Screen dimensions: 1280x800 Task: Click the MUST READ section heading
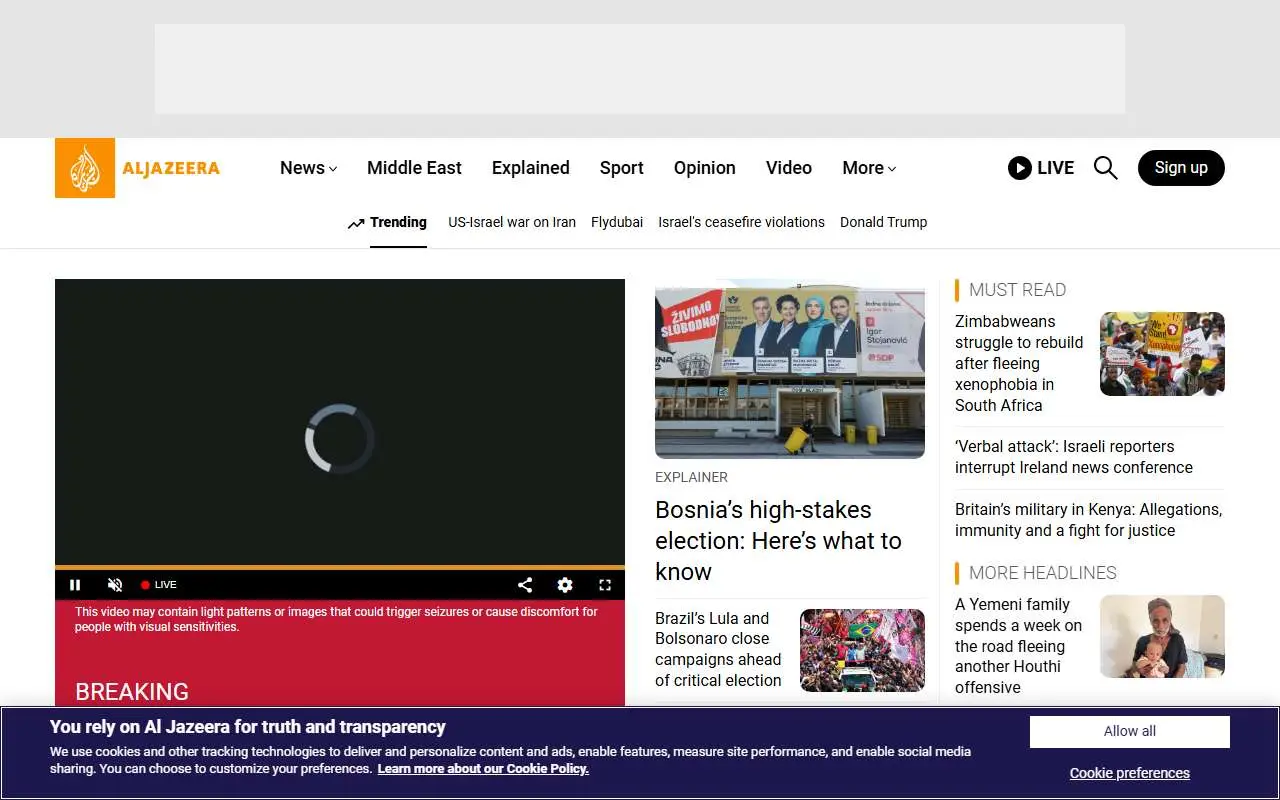pos(1017,290)
